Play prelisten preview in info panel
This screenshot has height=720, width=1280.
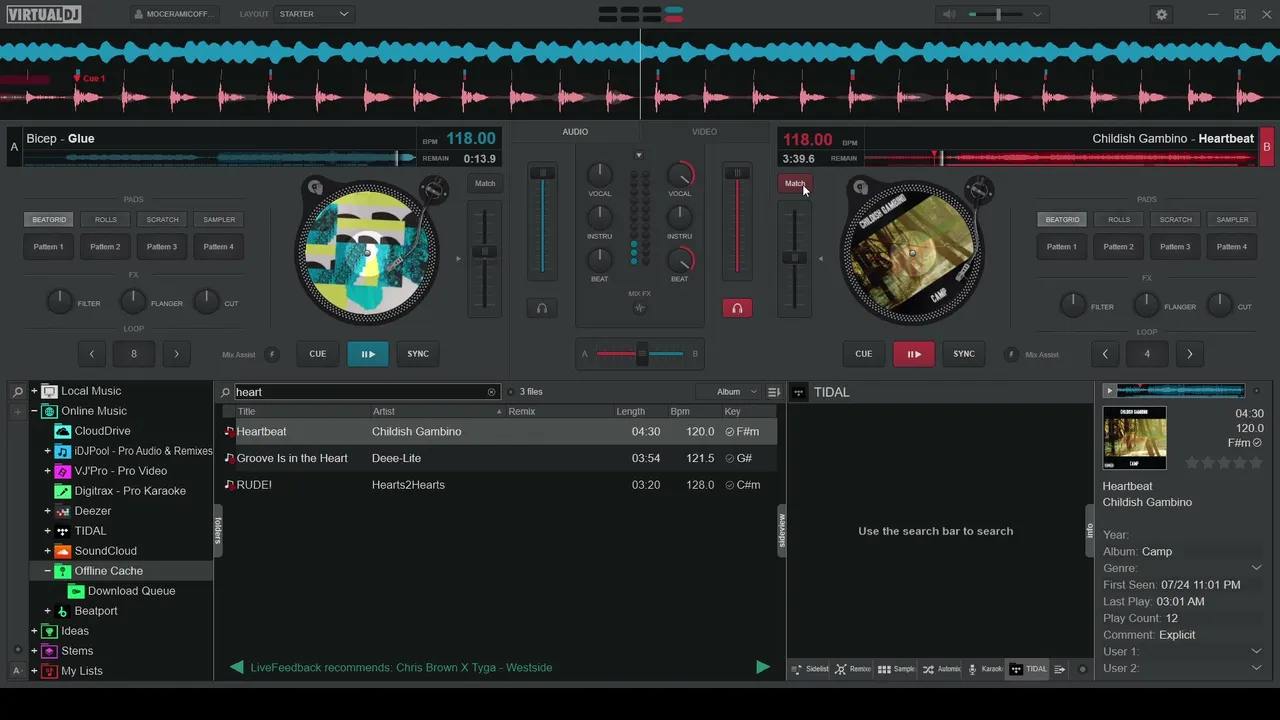click(1109, 391)
